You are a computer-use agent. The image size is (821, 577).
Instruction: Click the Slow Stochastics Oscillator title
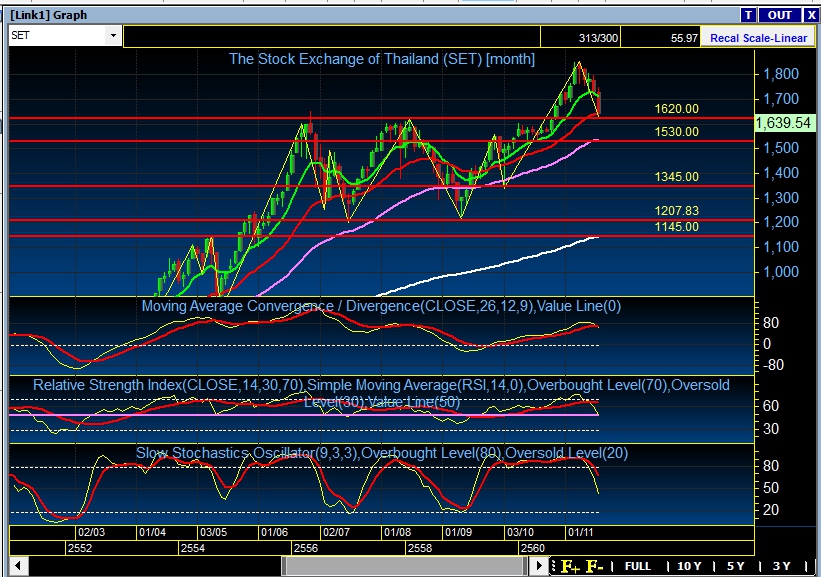pos(382,453)
